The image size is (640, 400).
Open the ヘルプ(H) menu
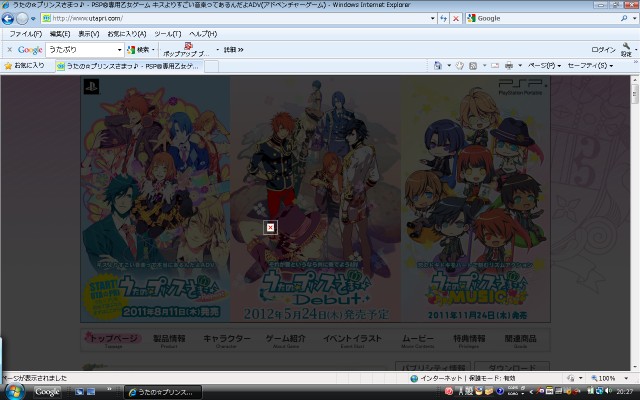click(203, 34)
